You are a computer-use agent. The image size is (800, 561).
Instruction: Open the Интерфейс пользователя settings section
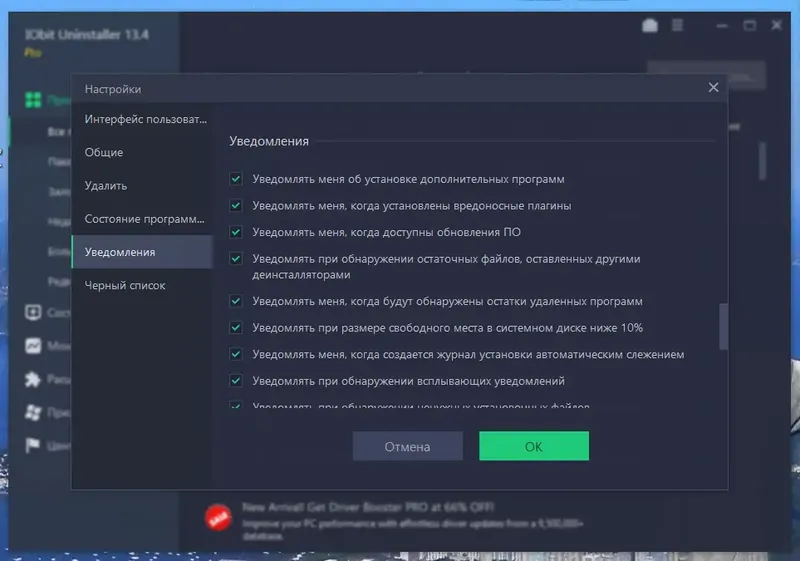[x=142, y=119]
